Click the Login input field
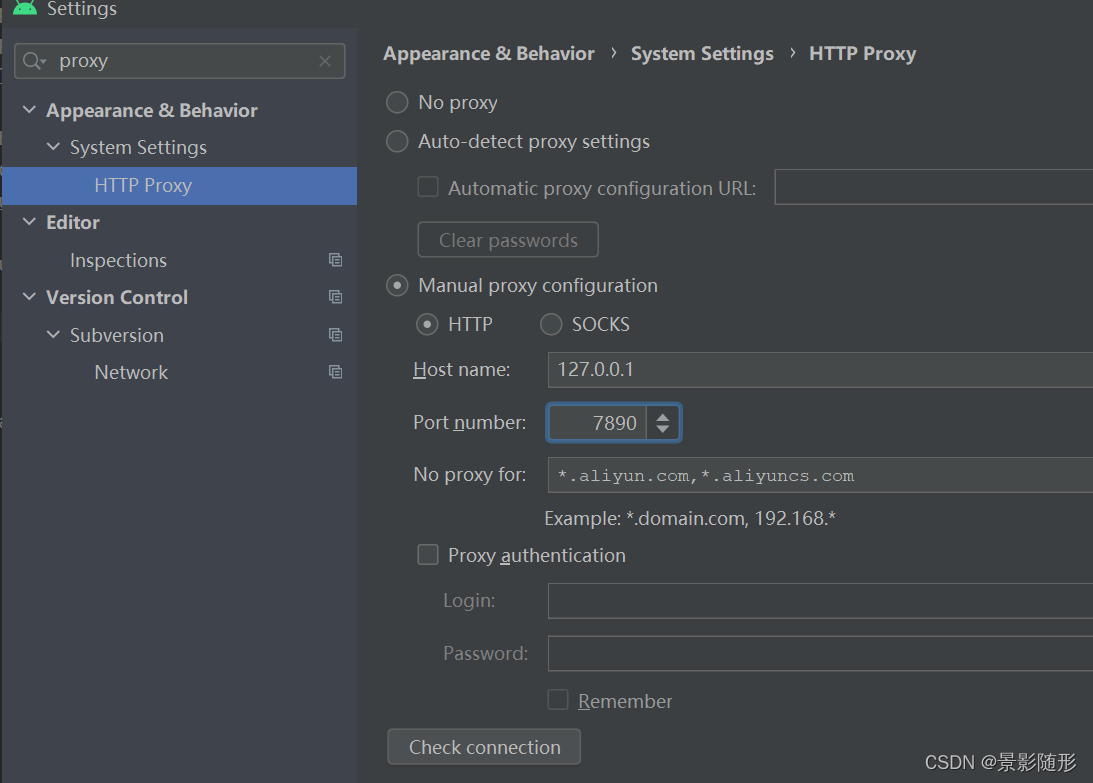 click(x=820, y=601)
